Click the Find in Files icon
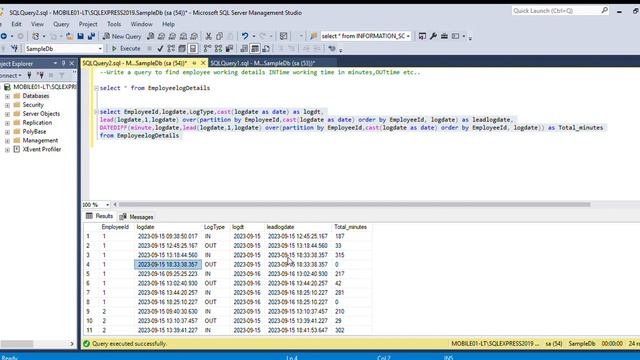 pos(313,36)
